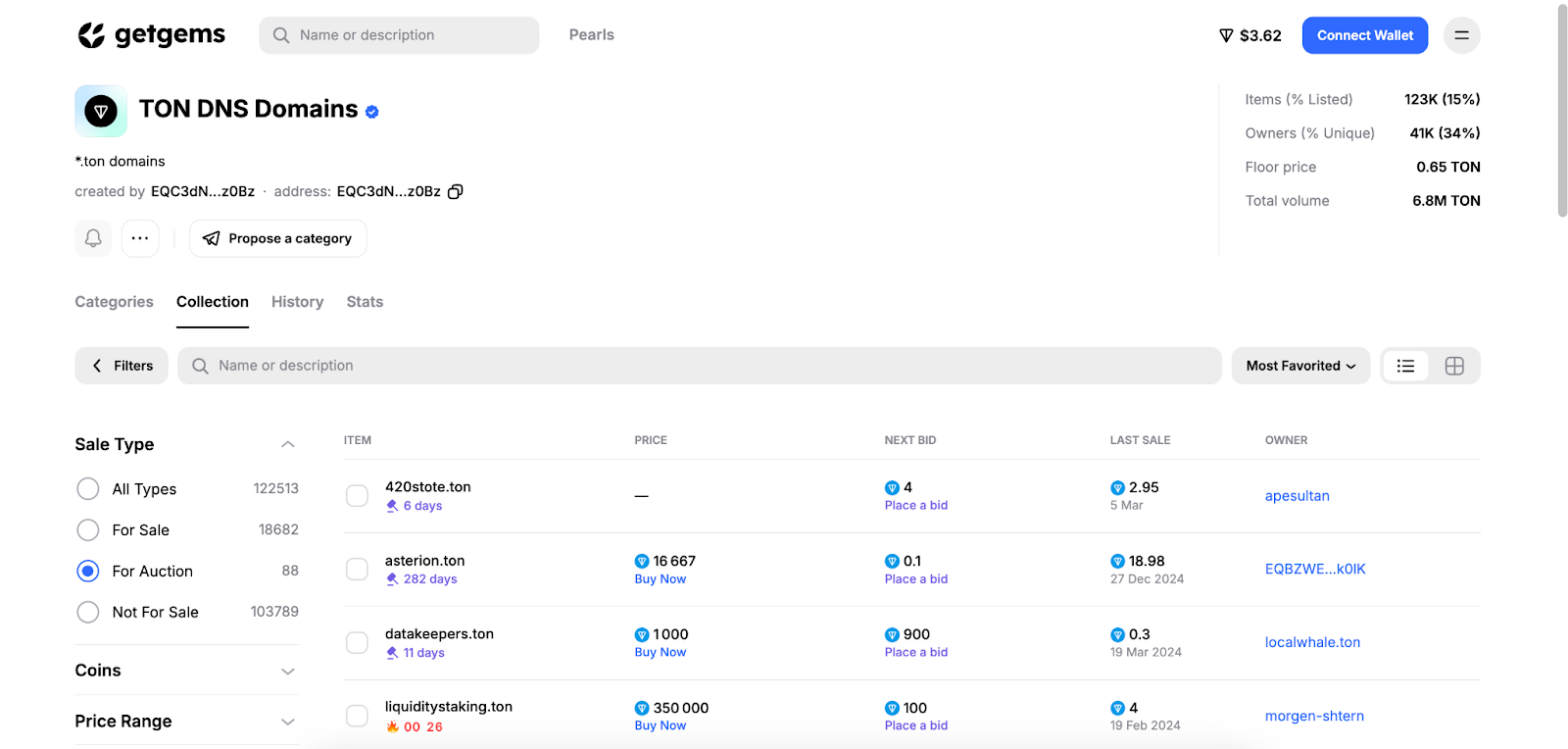Place a bid on datakeepers.ton
This screenshot has width=1568, height=749.
click(x=916, y=653)
